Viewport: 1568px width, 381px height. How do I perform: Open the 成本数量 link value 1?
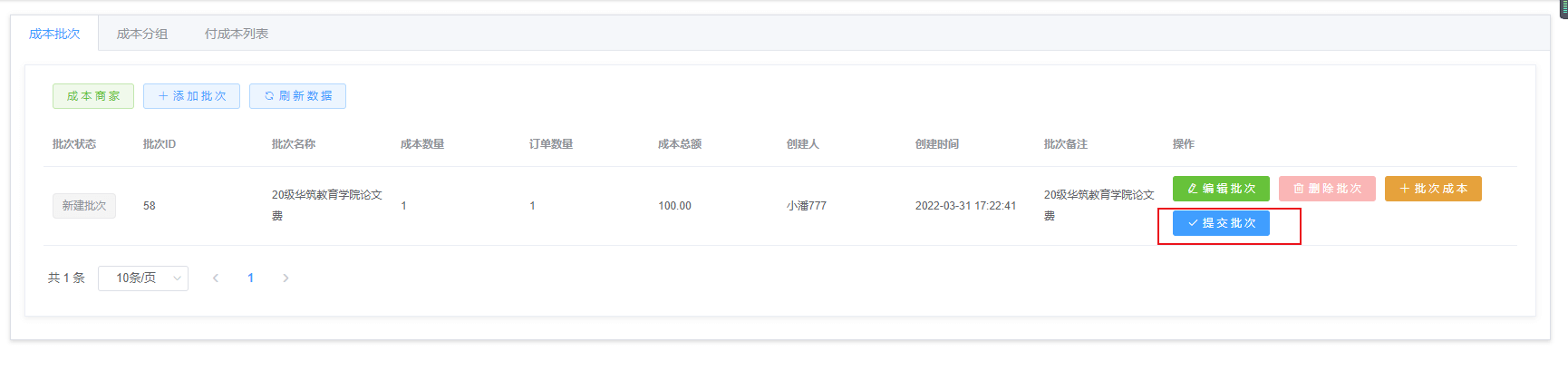[x=403, y=206]
